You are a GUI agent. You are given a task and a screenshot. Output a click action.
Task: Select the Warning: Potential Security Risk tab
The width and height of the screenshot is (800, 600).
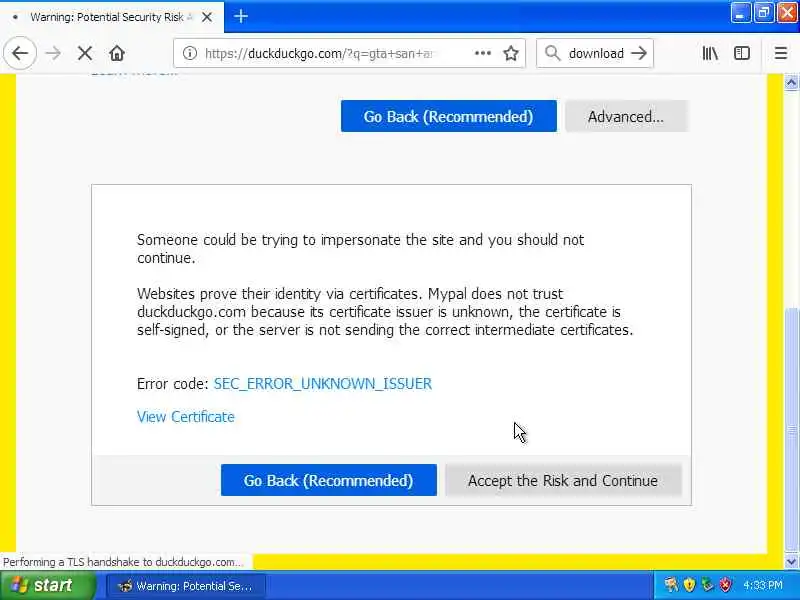point(112,17)
